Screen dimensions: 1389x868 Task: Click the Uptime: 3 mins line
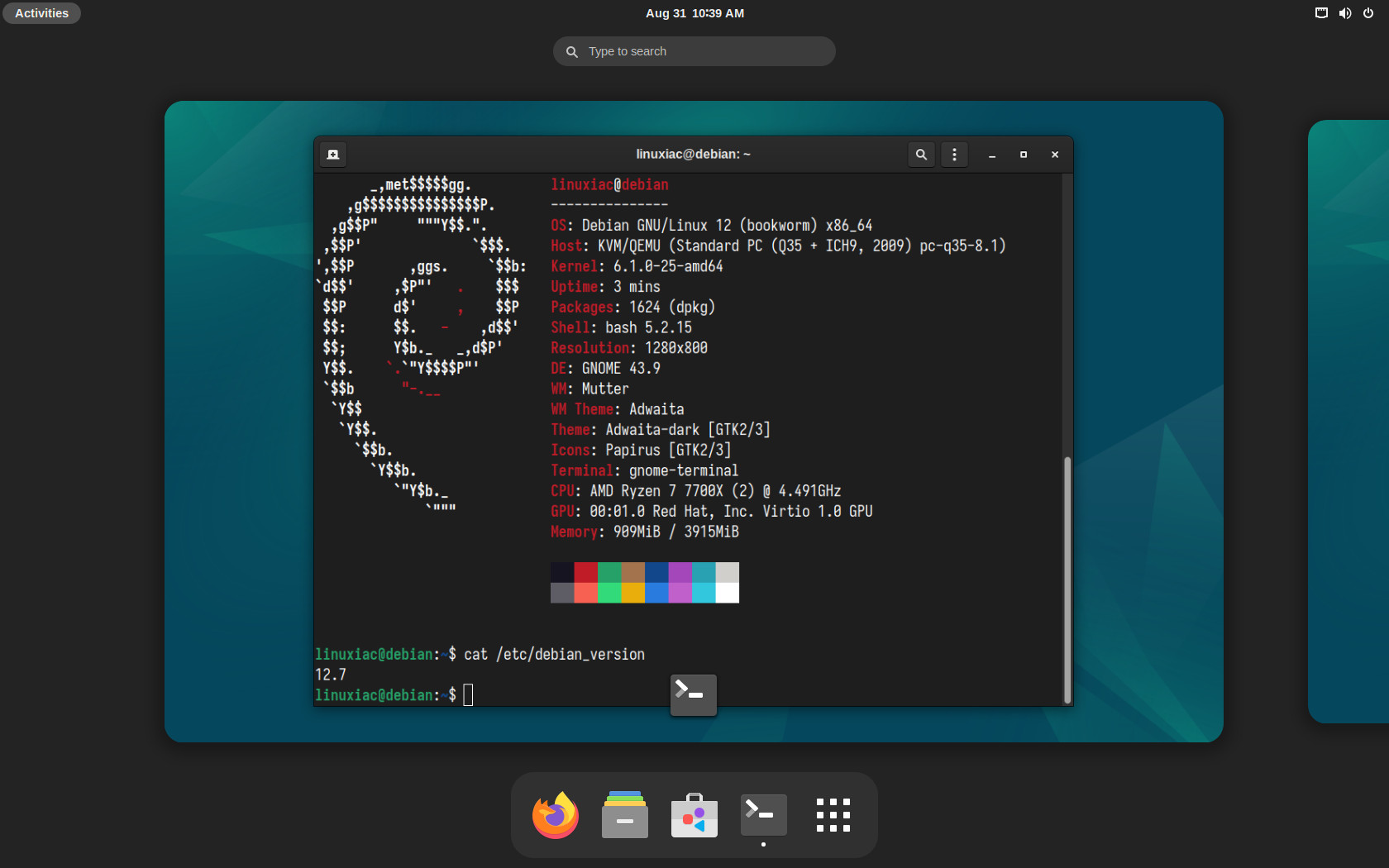(x=606, y=287)
